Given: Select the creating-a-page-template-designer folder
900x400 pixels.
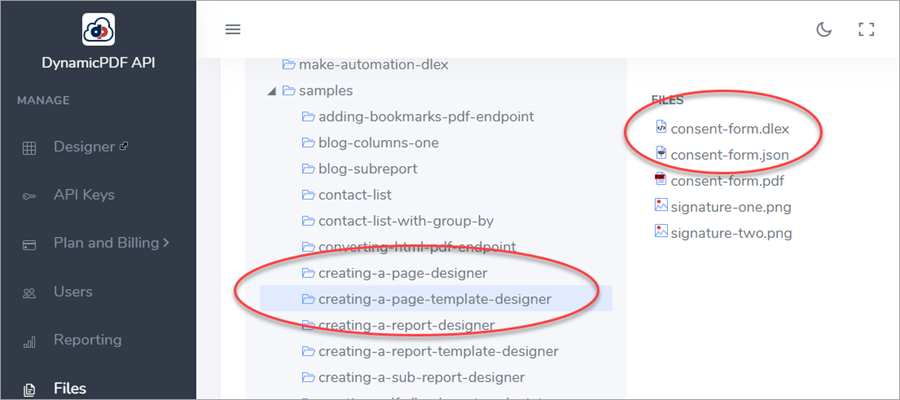Looking at the screenshot, I should [434, 298].
